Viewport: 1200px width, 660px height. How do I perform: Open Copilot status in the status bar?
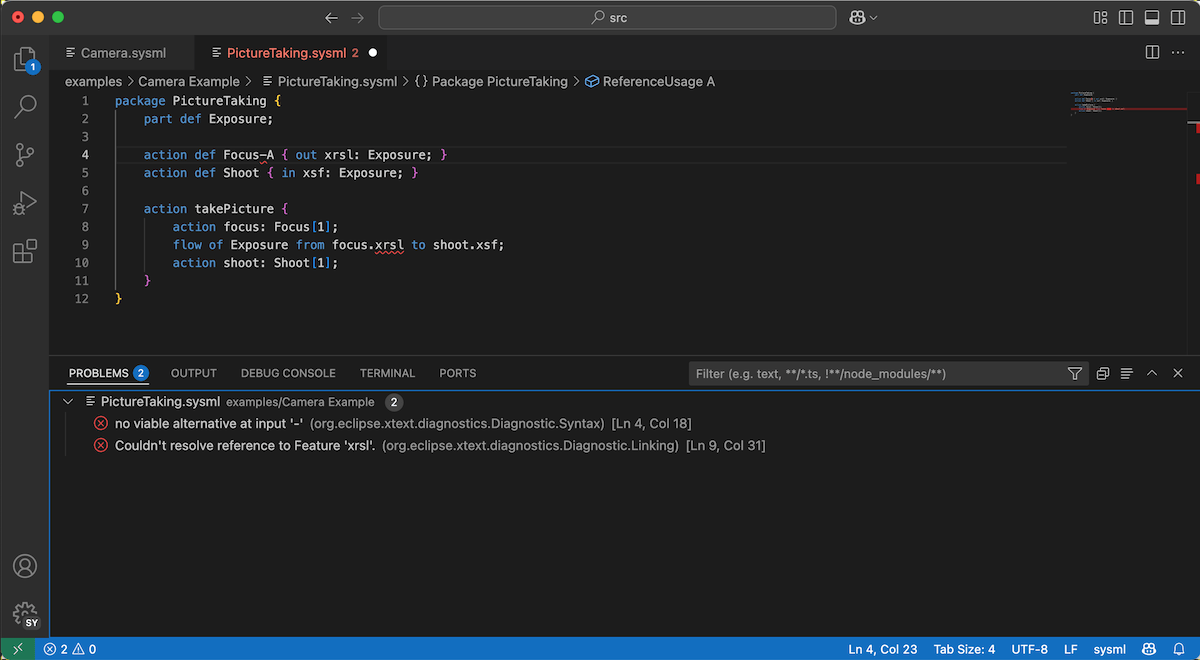tap(1151, 649)
